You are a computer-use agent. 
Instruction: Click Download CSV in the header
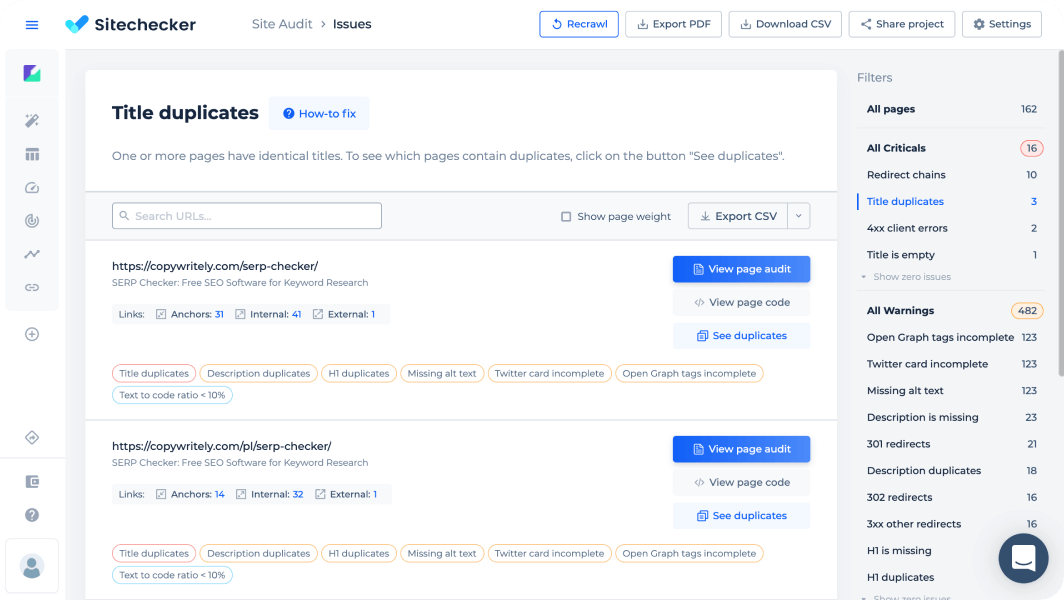pos(785,24)
